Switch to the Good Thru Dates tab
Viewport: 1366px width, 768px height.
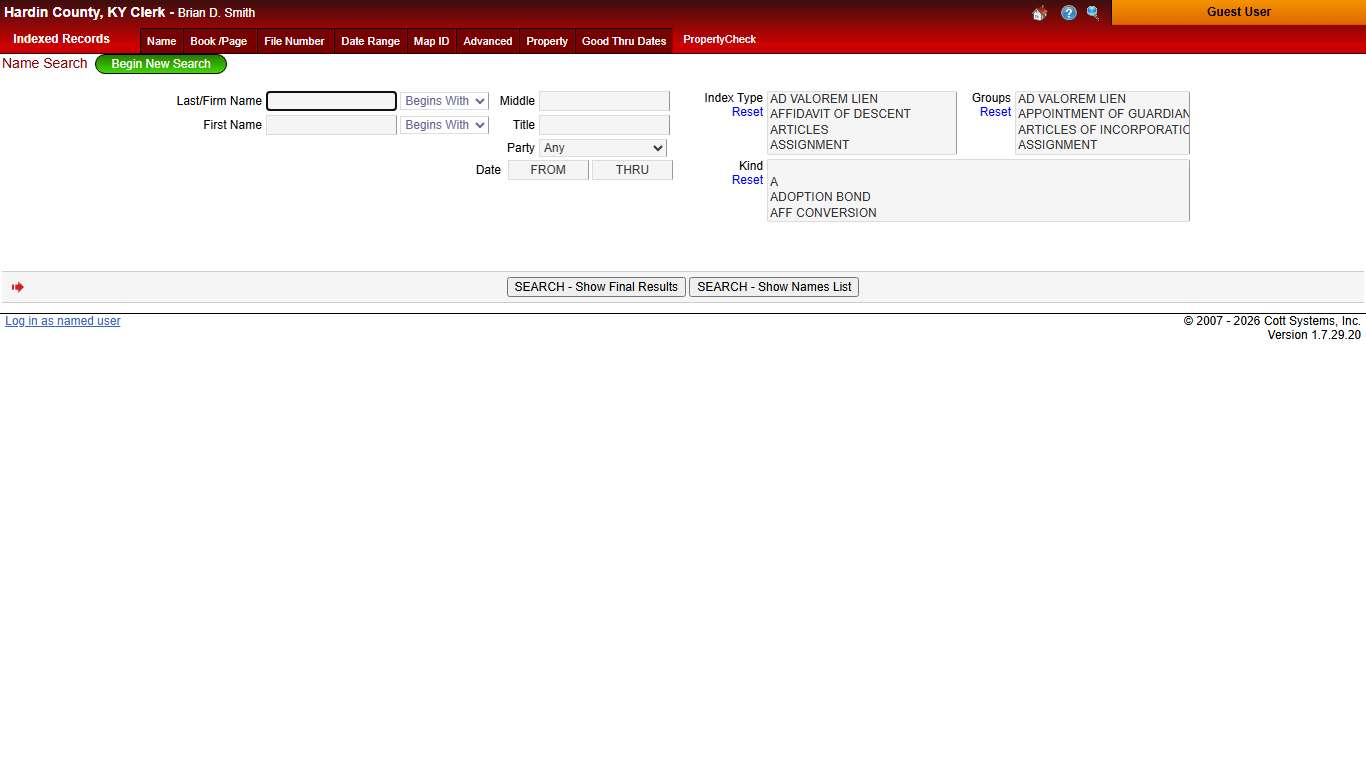coord(624,41)
